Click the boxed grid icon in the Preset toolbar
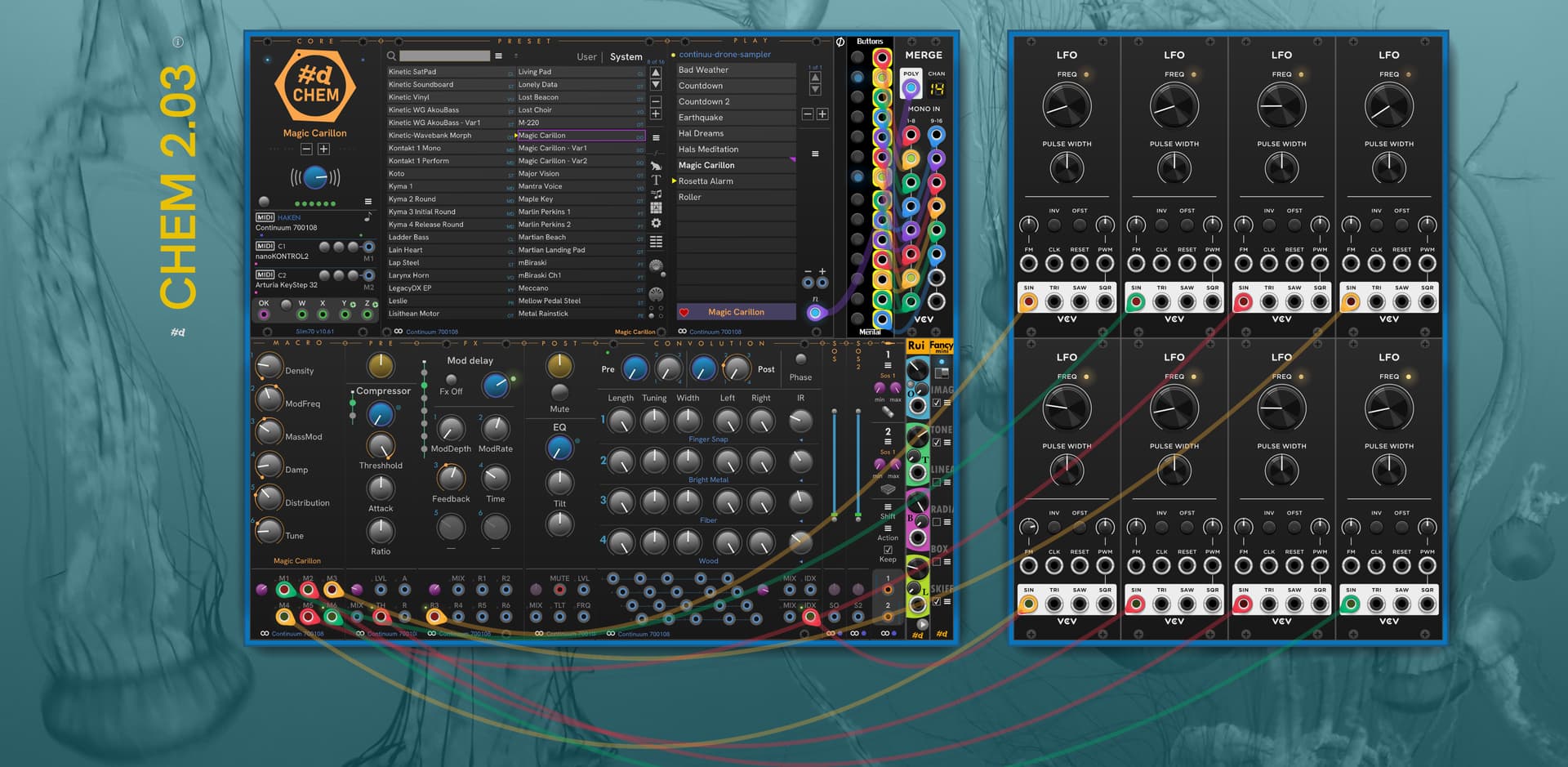Image resolution: width=1568 pixels, height=767 pixels. 656,208
